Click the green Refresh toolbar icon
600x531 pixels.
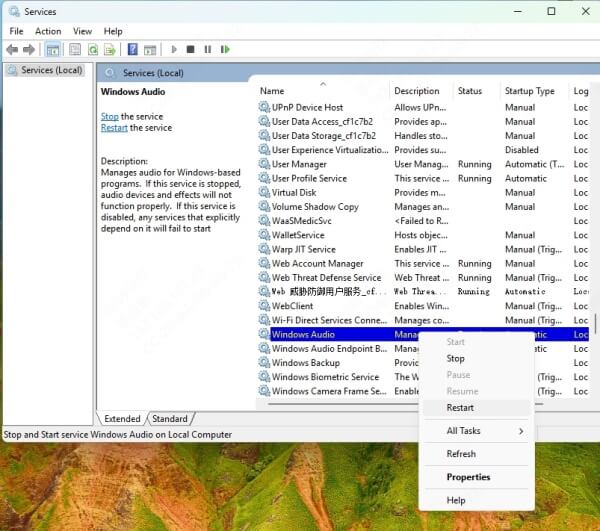[x=93, y=49]
